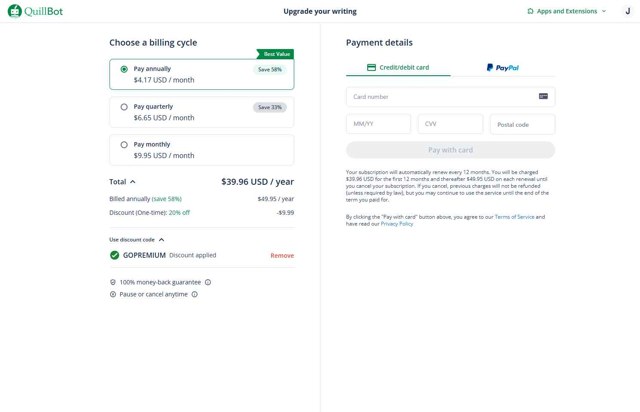Click the info icon next to money-back guarantee
This screenshot has height=412, width=640.
click(x=208, y=282)
